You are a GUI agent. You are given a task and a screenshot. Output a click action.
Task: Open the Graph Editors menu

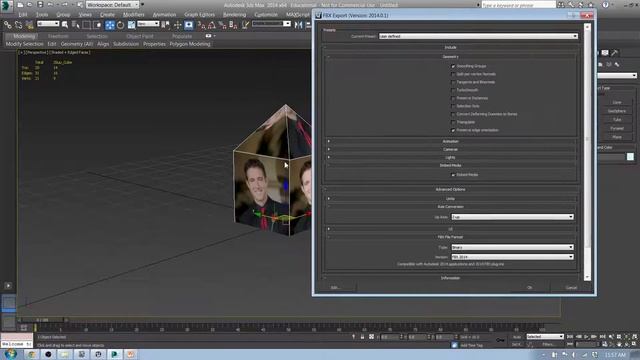[x=199, y=15]
